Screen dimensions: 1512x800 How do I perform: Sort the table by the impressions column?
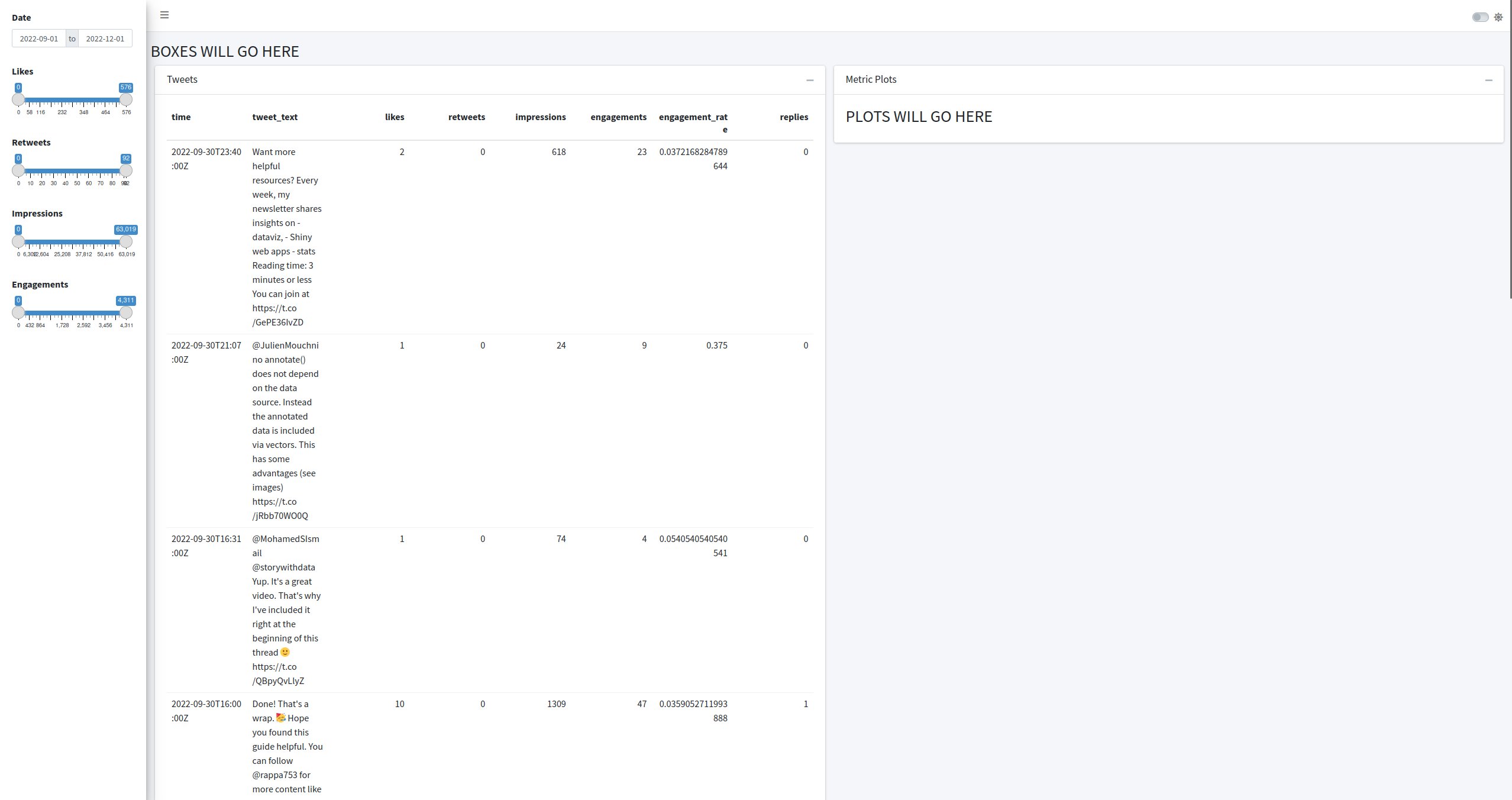[540, 117]
